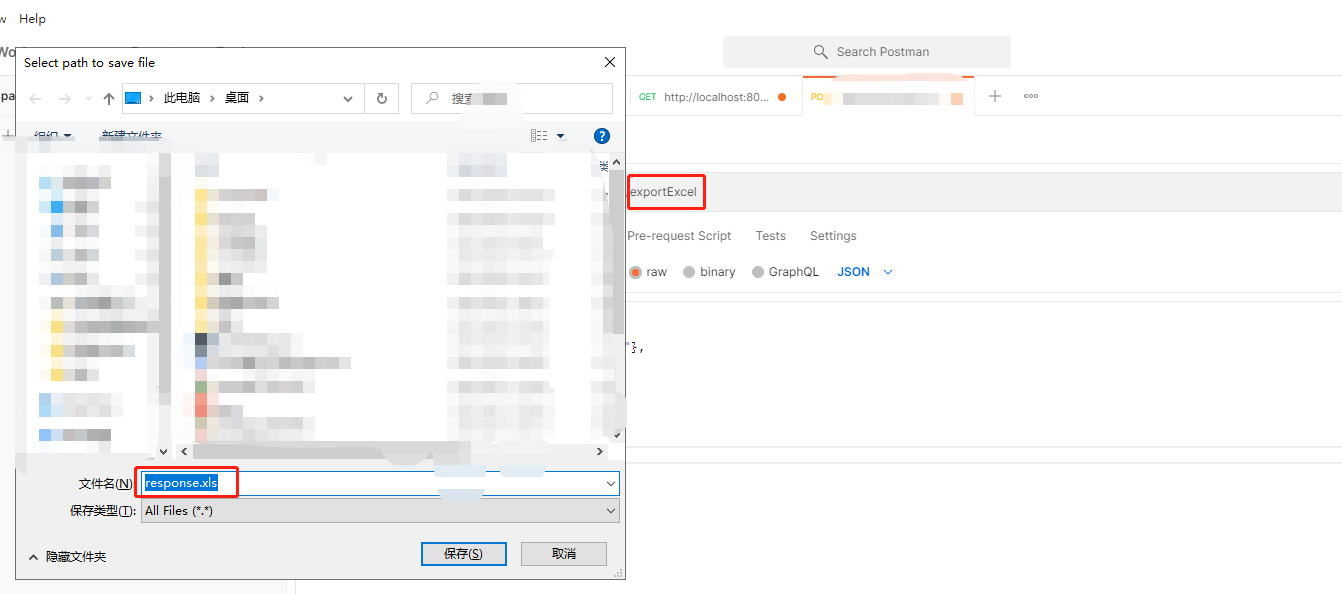
Task: Open the Settings tab
Action: pyautogui.click(x=833, y=236)
